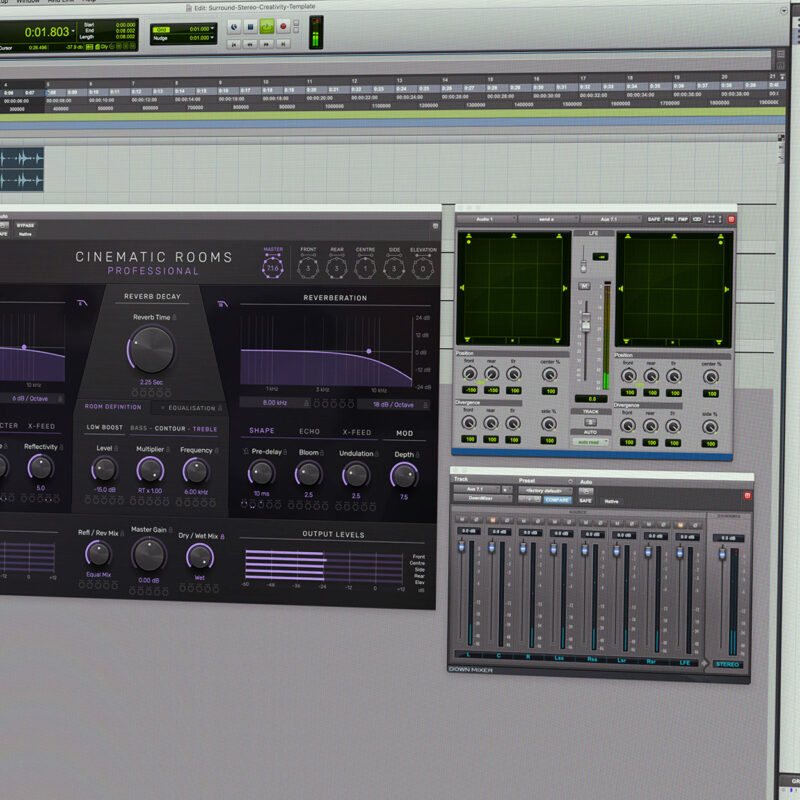Select the Rear channel group icon
800x800 pixels.
click(336, 268)
